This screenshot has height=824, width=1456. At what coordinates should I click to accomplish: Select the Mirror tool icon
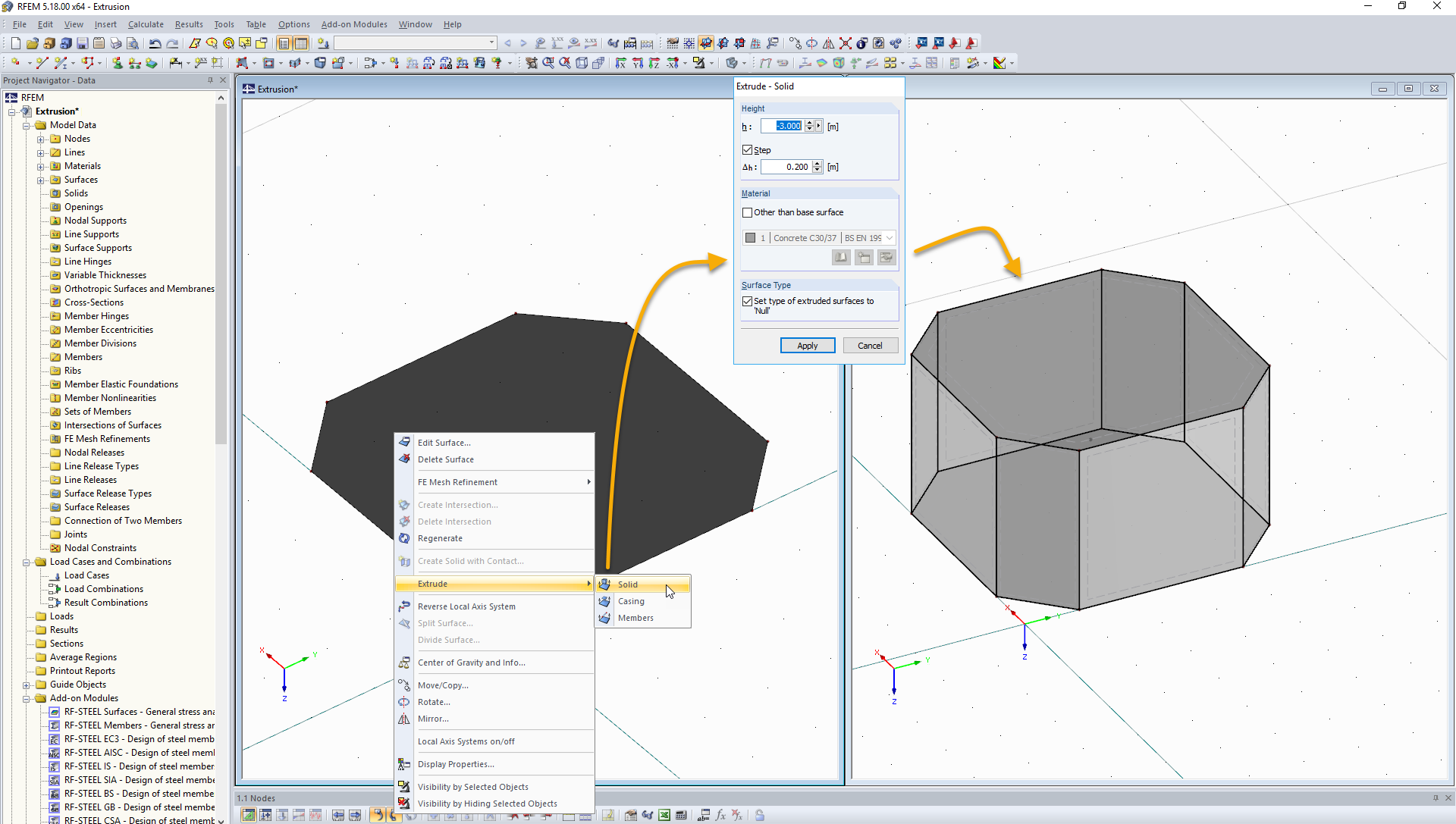coord(404,718)
